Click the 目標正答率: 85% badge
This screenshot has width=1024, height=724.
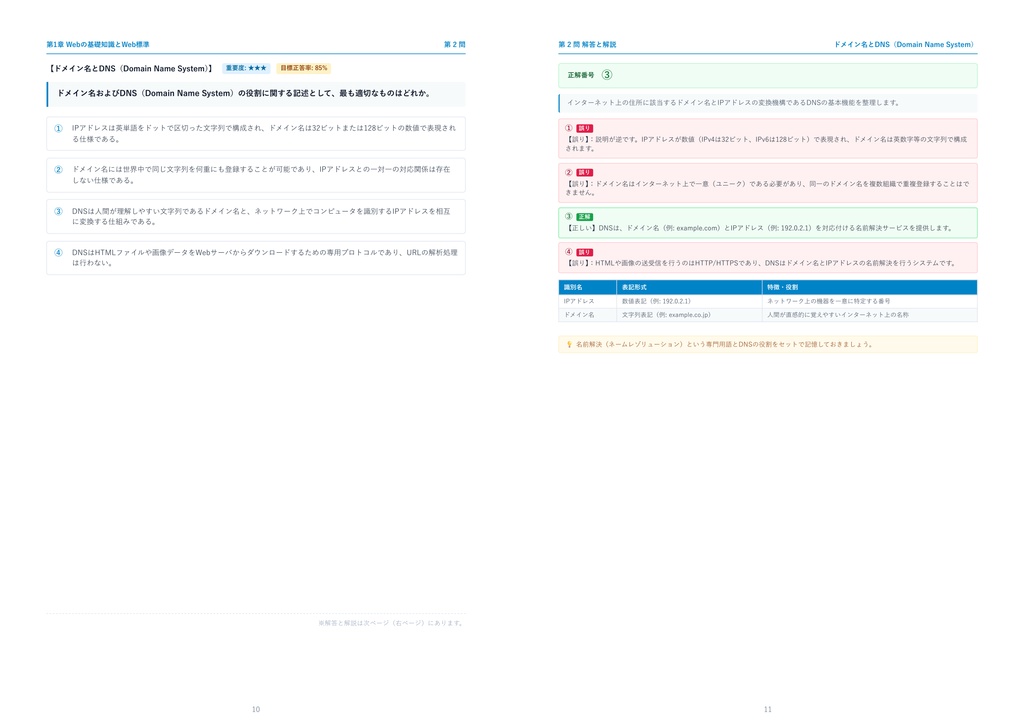[304, 68]
